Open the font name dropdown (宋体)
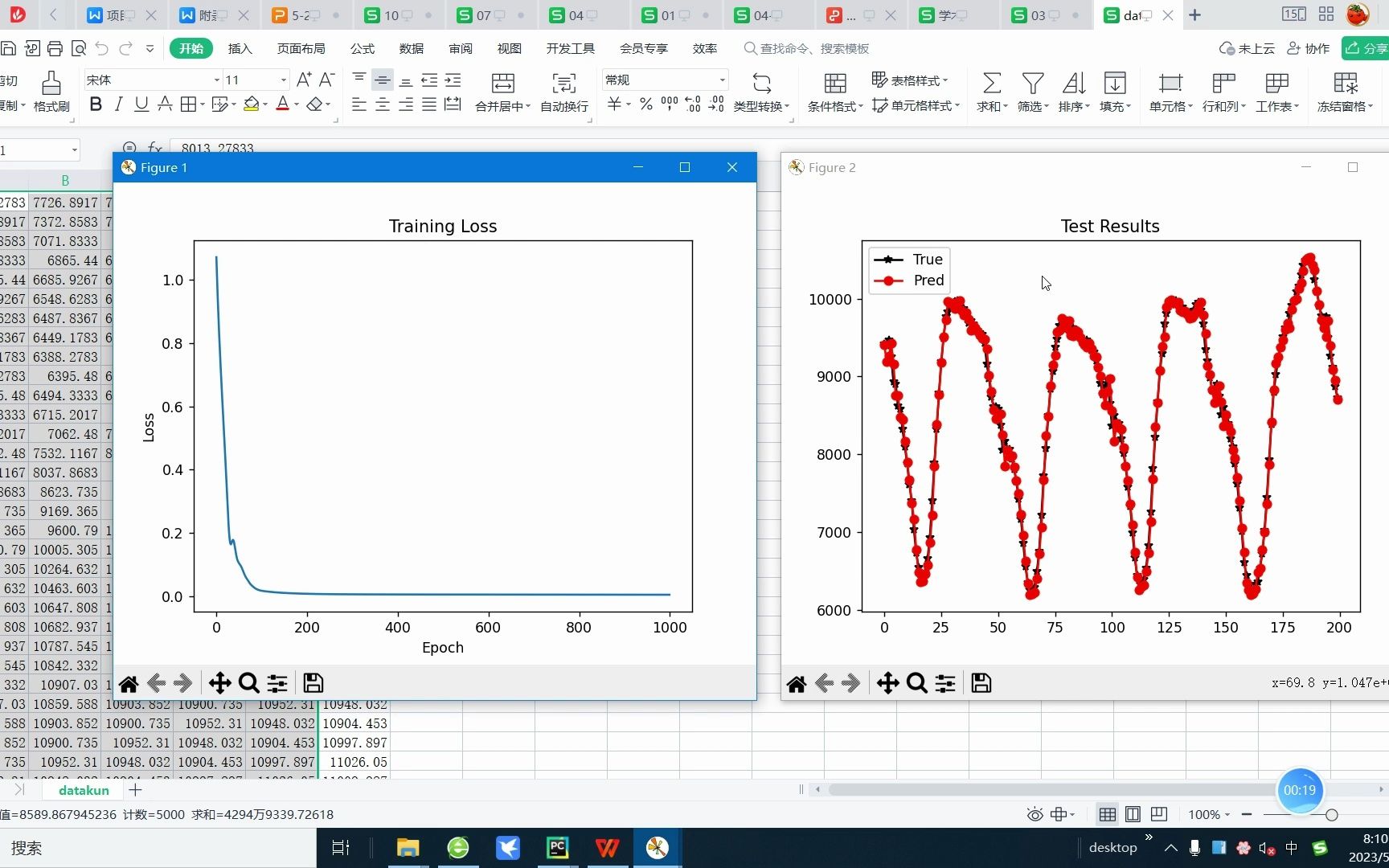This screenshot has width=1389, height=868. [x=217, y=80]
